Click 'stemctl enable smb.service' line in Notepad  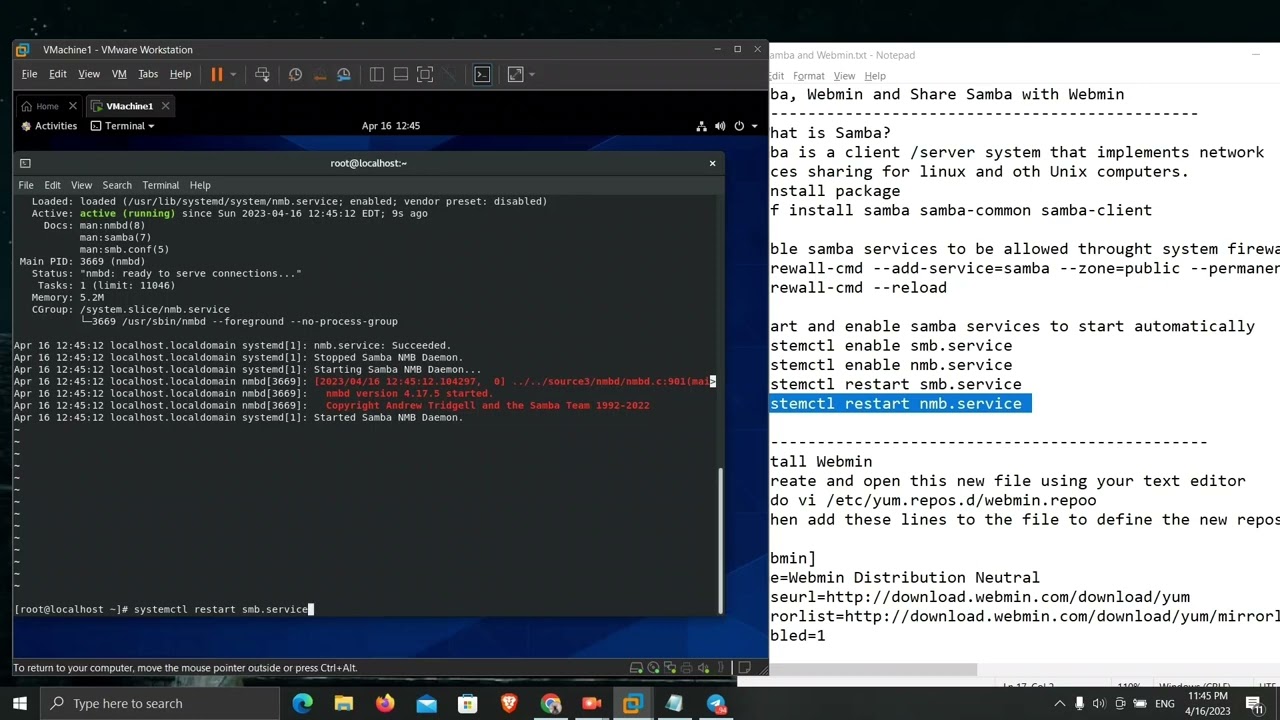tap(891, 345)
